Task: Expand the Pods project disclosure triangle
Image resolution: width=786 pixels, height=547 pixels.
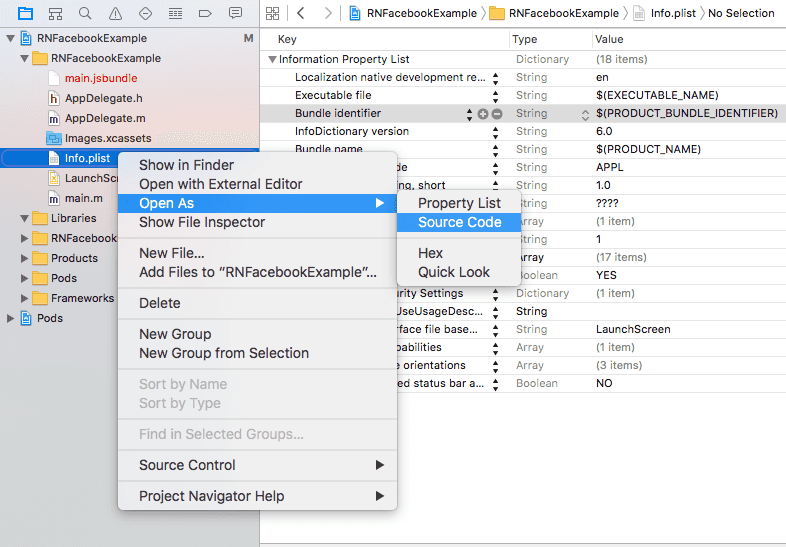Action: coord(10,318)
